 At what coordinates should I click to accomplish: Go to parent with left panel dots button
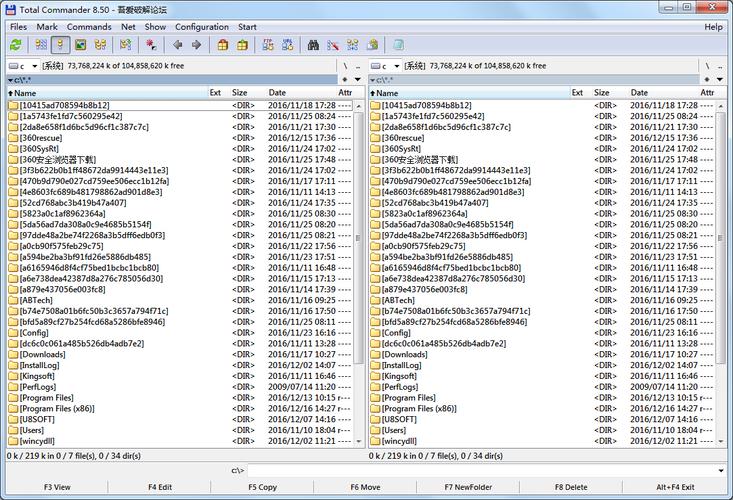pos(358,66)
